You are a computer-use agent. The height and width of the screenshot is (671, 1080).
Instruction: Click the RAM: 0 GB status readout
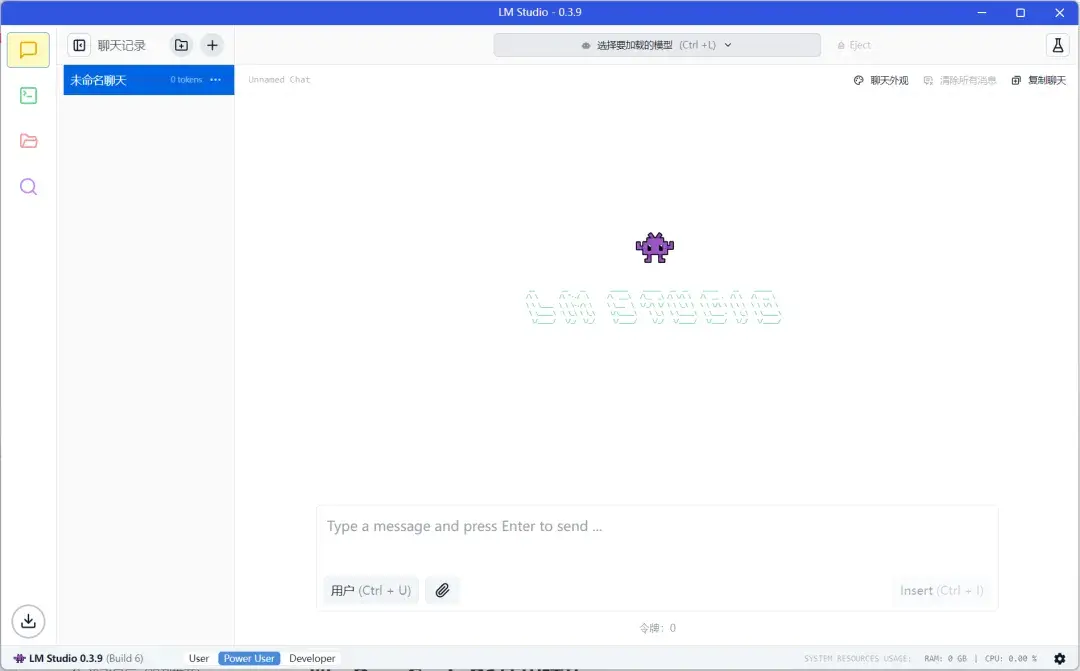(945, 659)
